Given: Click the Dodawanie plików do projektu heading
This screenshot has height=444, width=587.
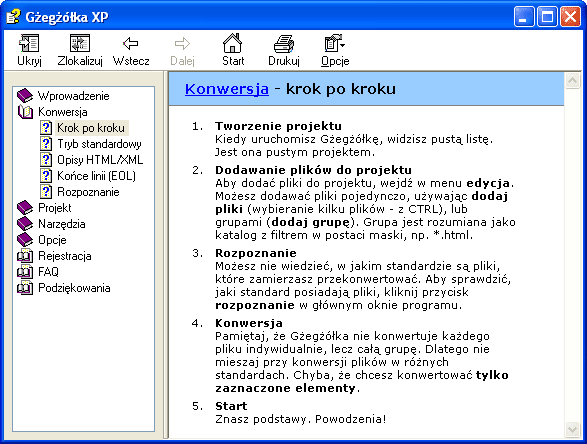Looking at the screenshot, I should point(313,170).
